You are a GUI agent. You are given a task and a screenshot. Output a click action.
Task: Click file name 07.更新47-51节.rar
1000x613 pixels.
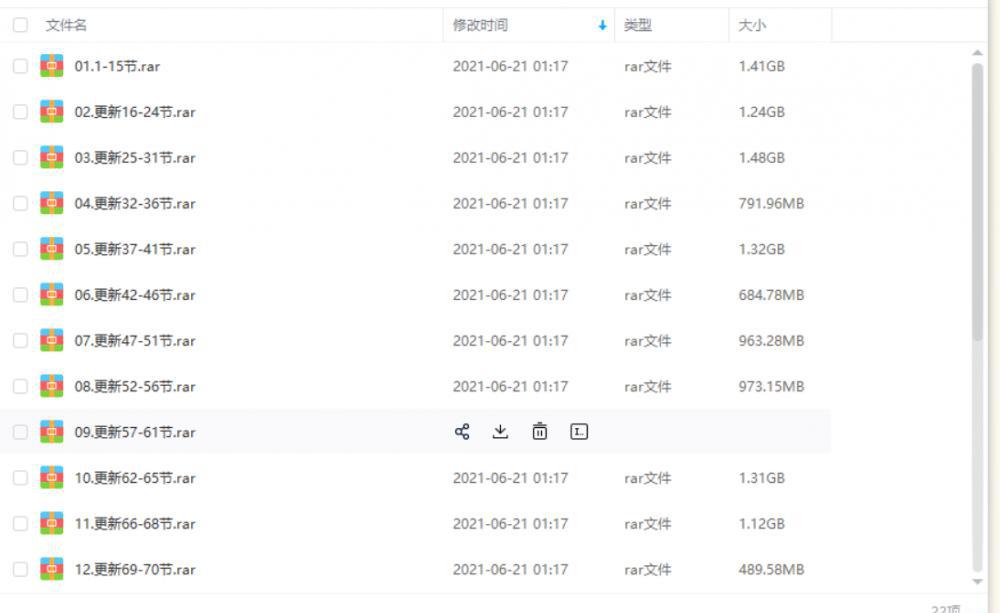[135, 341]
